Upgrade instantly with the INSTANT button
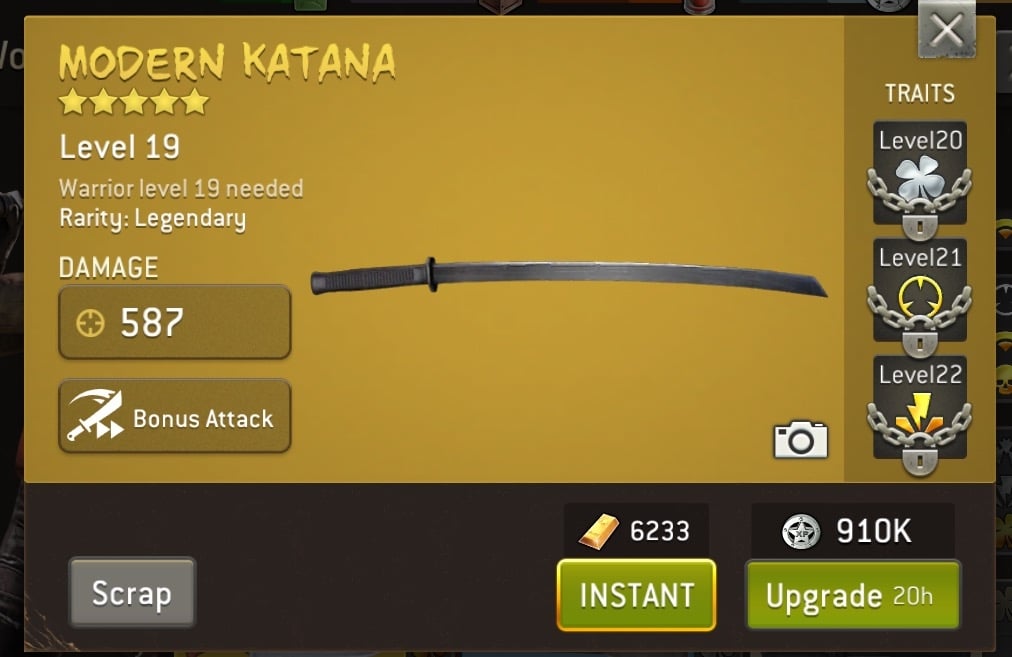 (636, 594)
